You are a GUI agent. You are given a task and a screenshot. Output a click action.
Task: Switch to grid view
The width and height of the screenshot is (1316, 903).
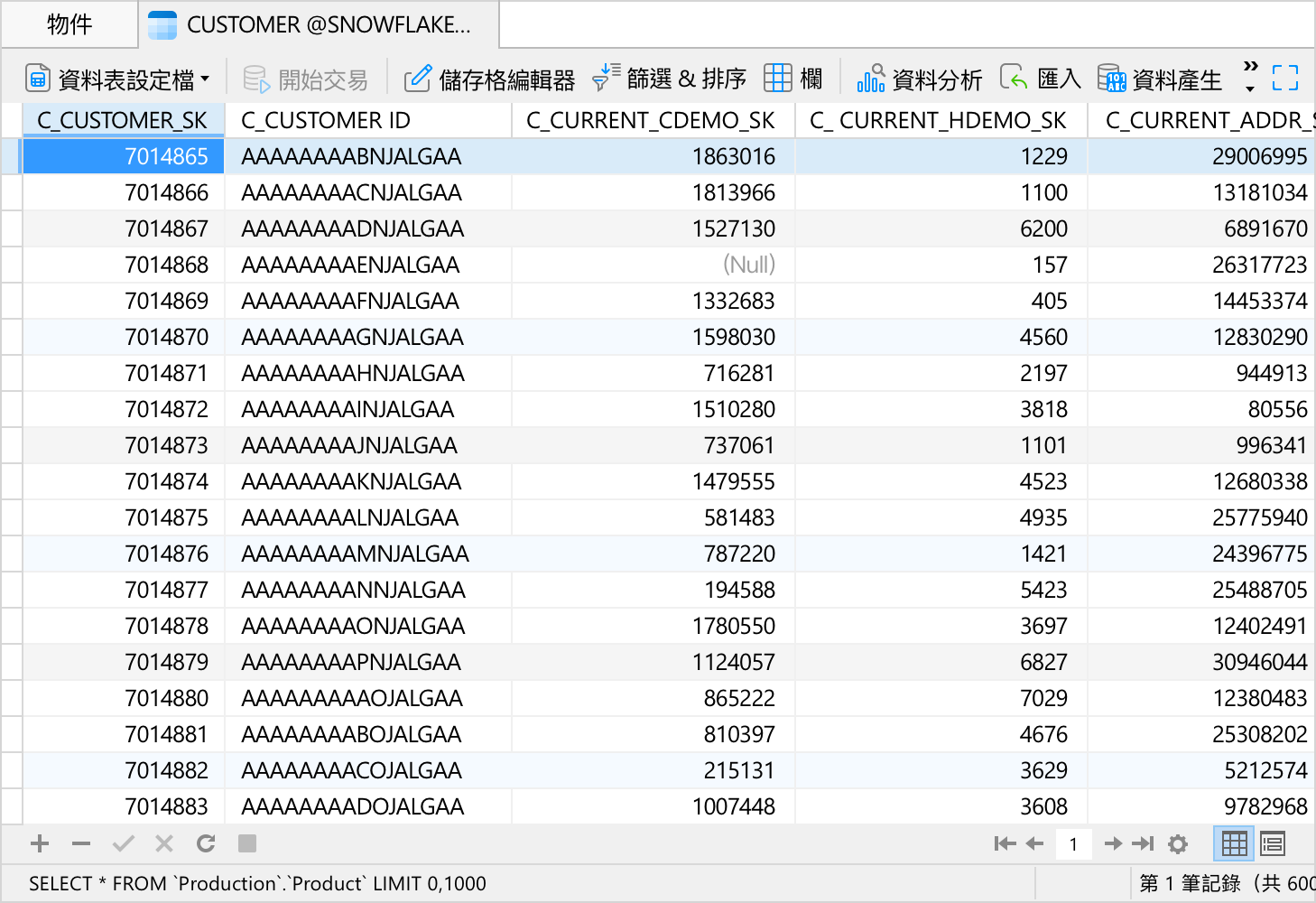[x=1234, y=843]
